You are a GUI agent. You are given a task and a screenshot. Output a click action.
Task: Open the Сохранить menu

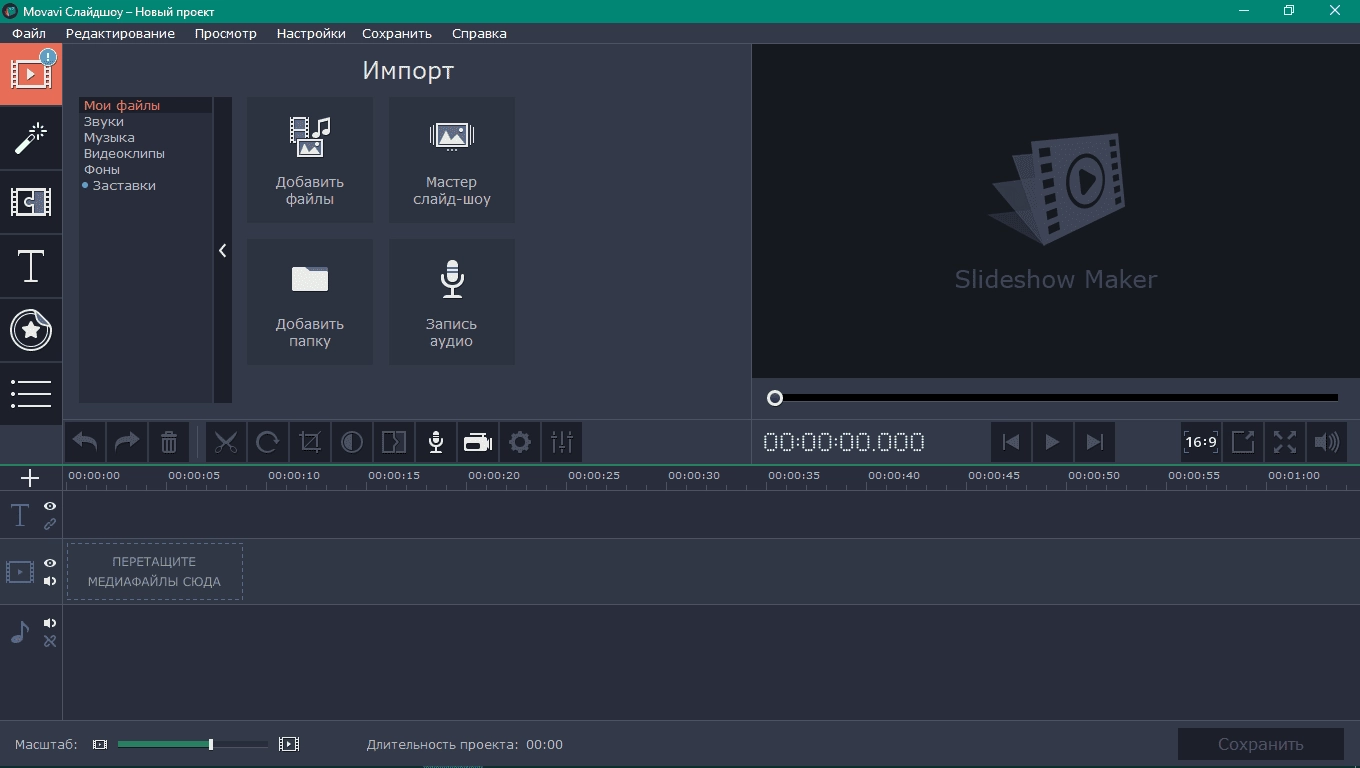[x=397, y=33]
